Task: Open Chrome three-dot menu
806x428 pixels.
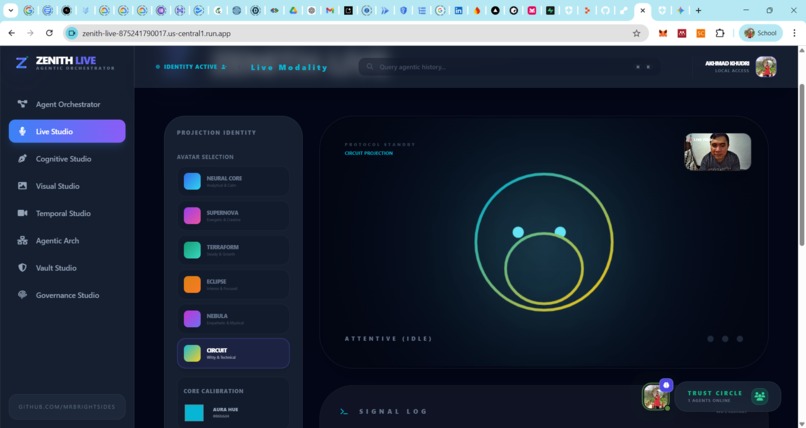Action: click(x=794, y=33)
